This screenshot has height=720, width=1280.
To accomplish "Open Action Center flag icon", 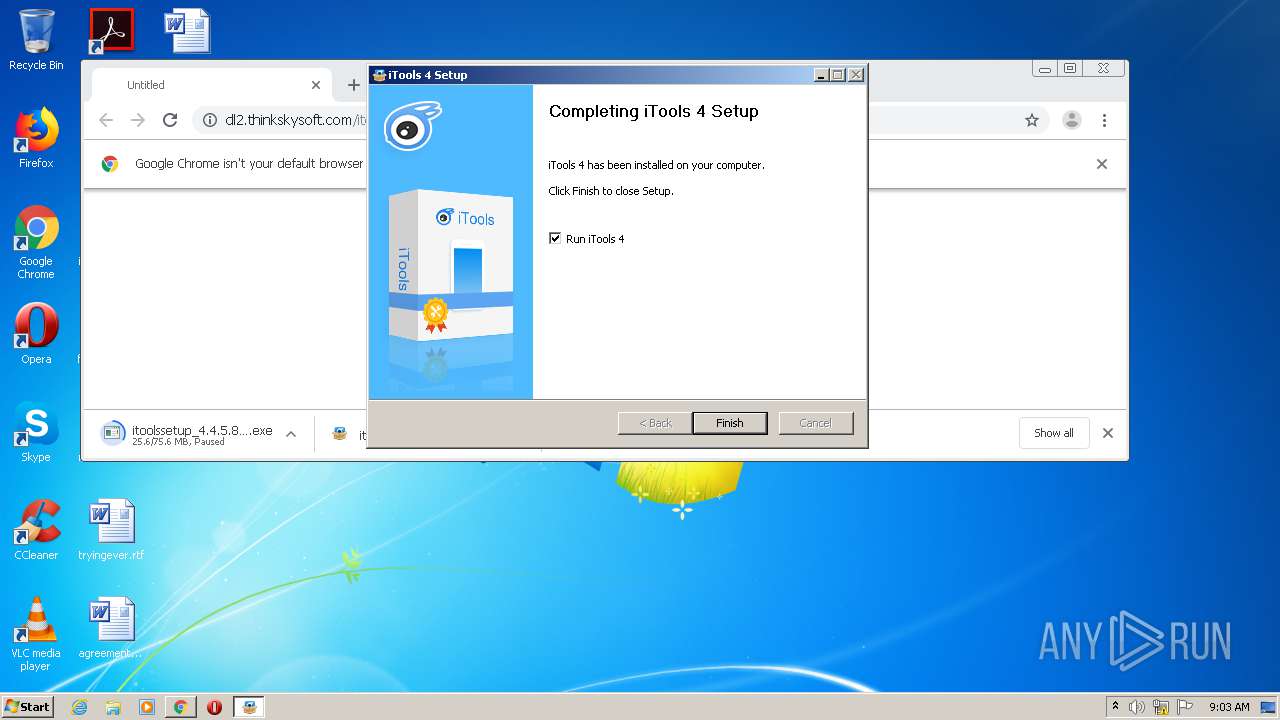I will tap(1185, 707).
